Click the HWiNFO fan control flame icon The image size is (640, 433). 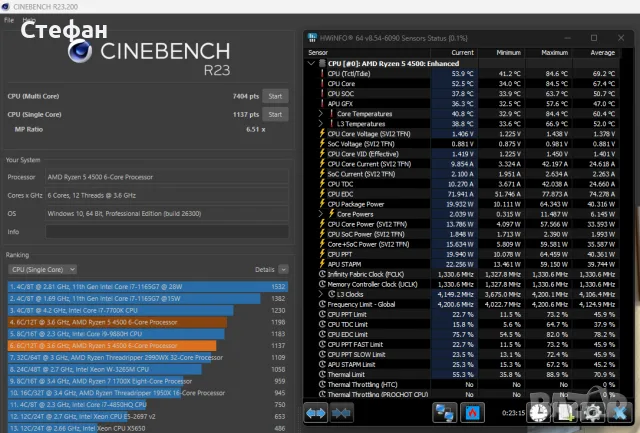click(x=472, y=413)
